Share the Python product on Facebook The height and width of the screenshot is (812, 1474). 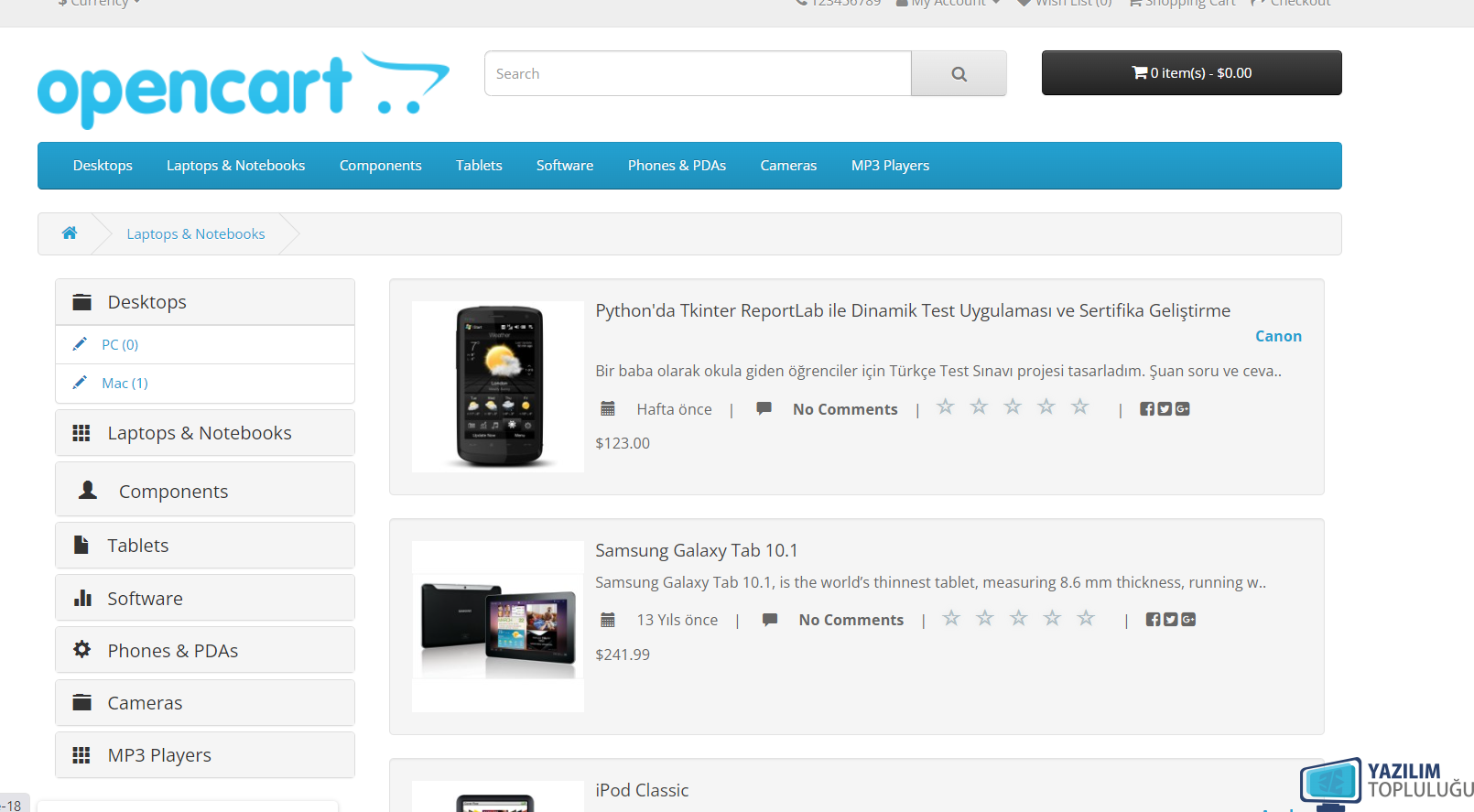pos(1147,409)
